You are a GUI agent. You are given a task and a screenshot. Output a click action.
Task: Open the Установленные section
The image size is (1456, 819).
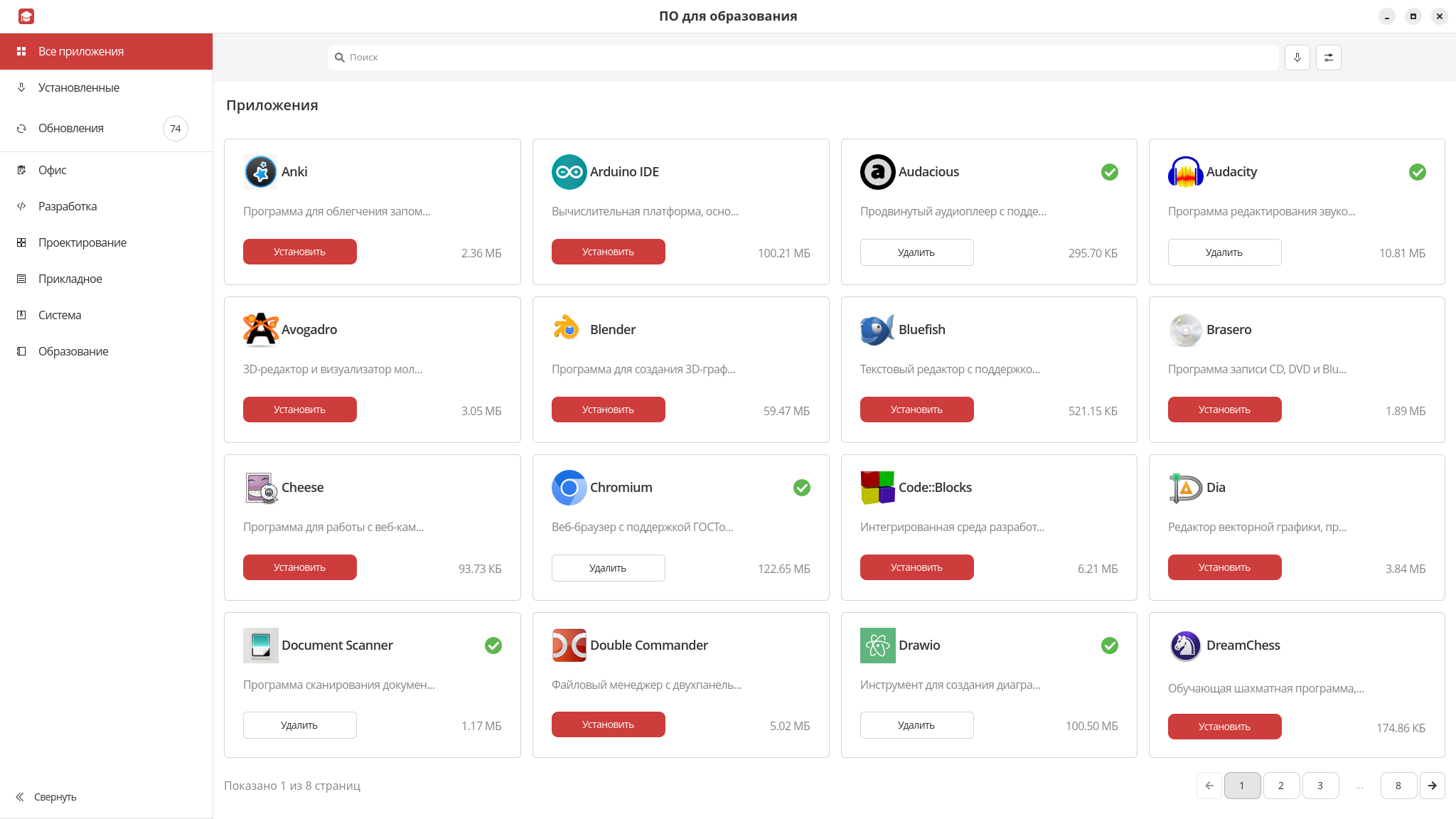[106, 87]
